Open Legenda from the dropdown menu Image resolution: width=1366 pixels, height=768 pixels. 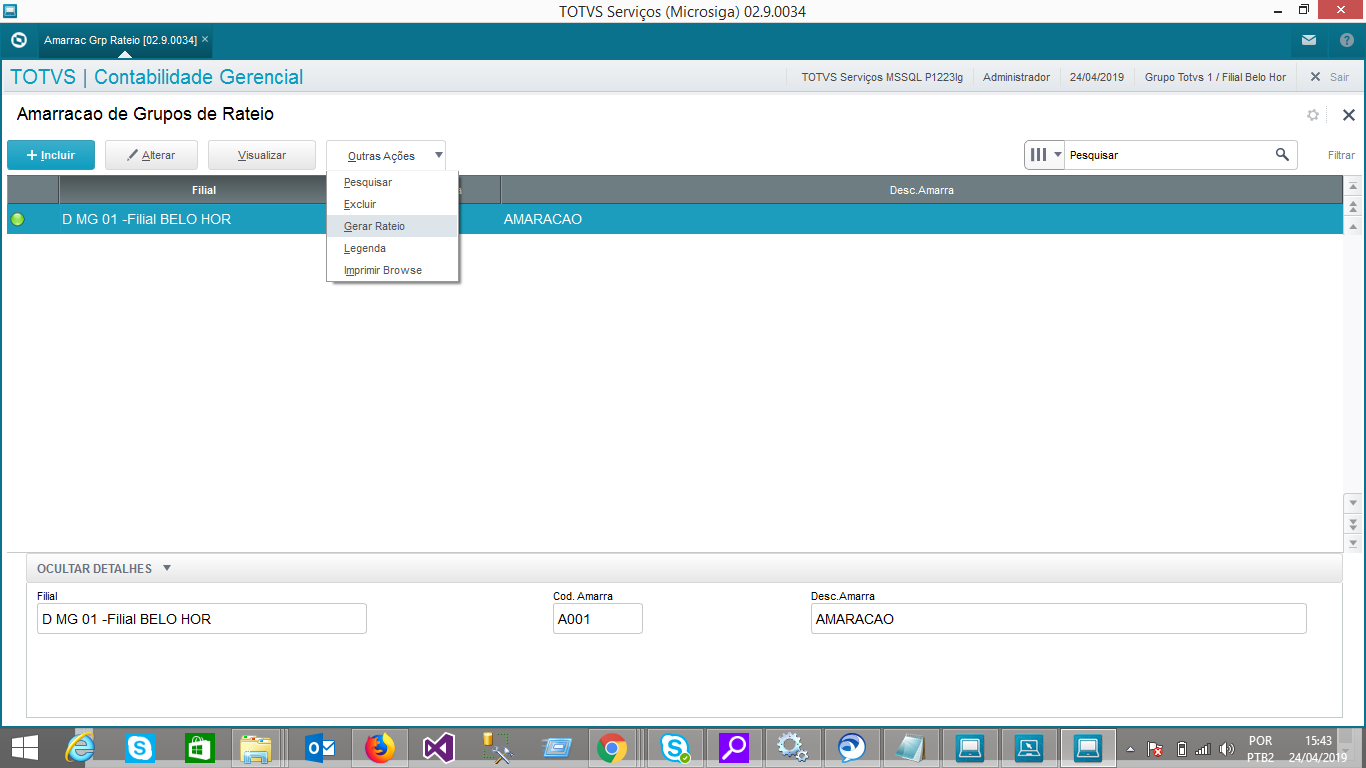click(392, 248)
